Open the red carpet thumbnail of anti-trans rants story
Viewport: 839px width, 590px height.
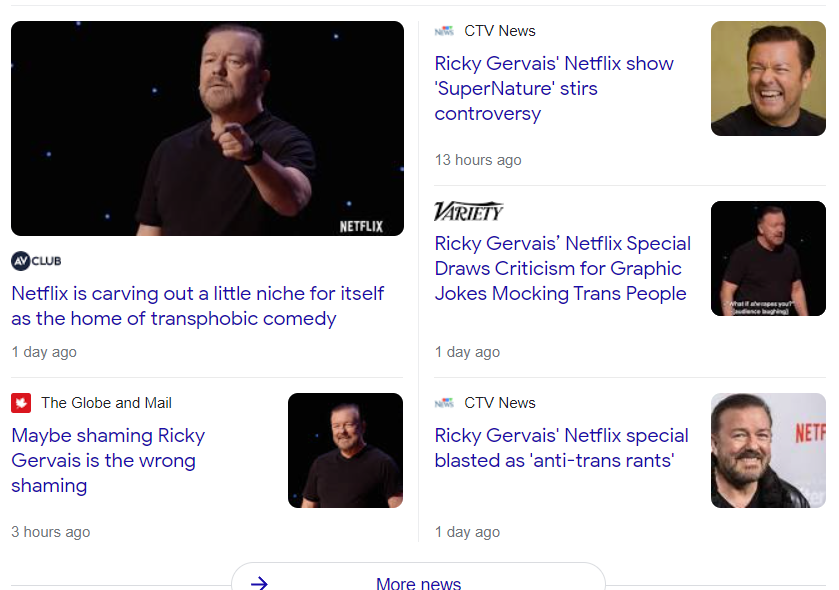coord(768,450)
